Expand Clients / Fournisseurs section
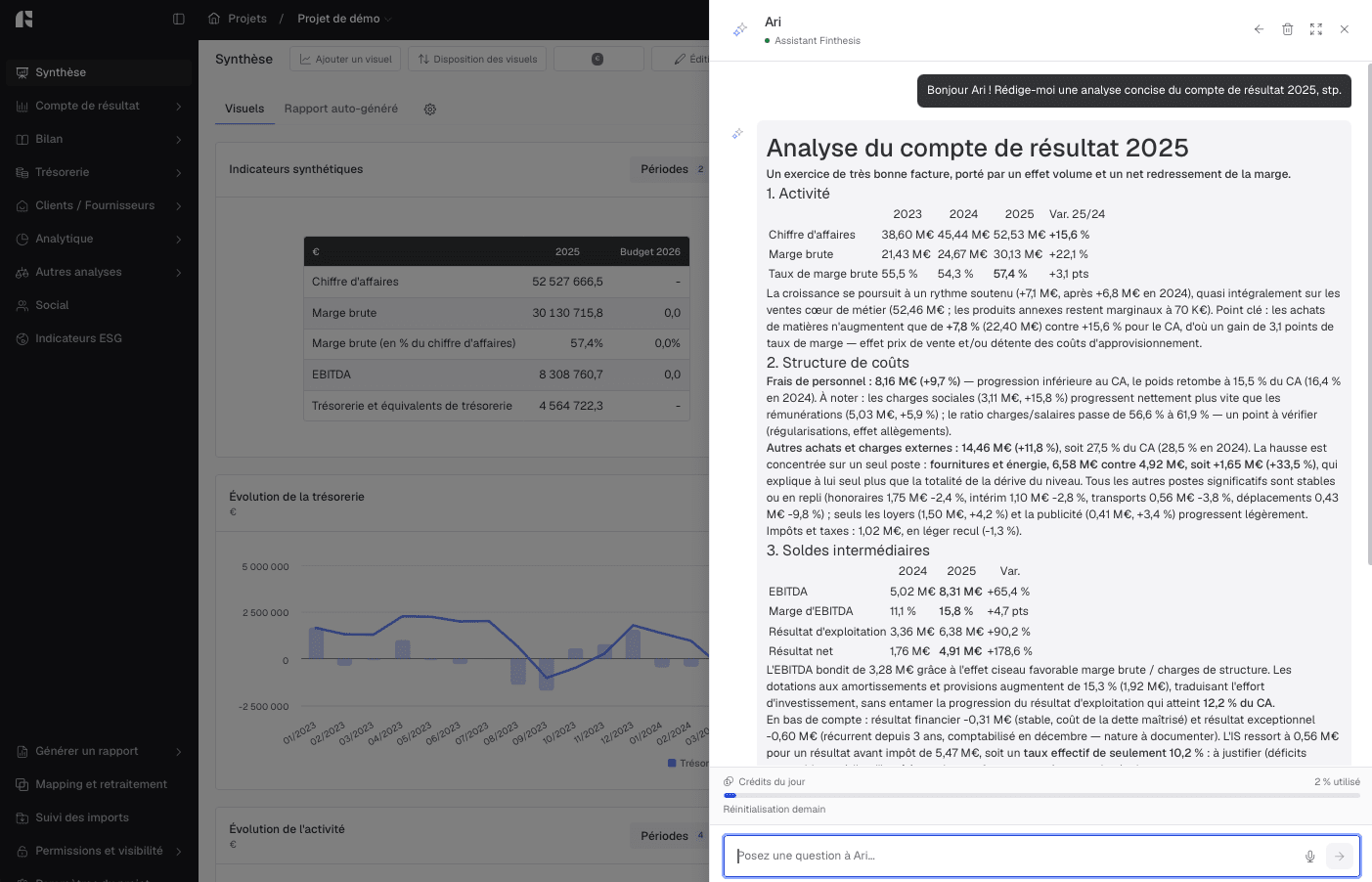The image size is (1372, 882). coord(99,205)
